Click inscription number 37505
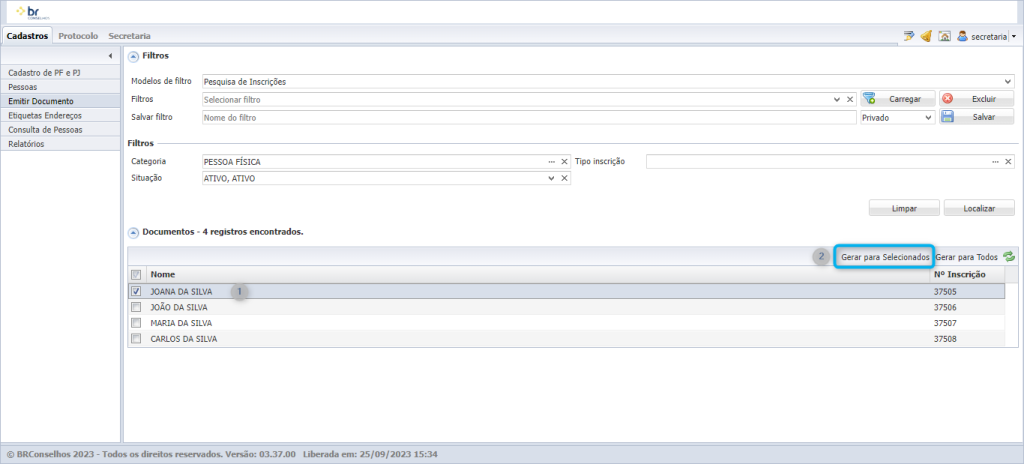 coord(946,291)
